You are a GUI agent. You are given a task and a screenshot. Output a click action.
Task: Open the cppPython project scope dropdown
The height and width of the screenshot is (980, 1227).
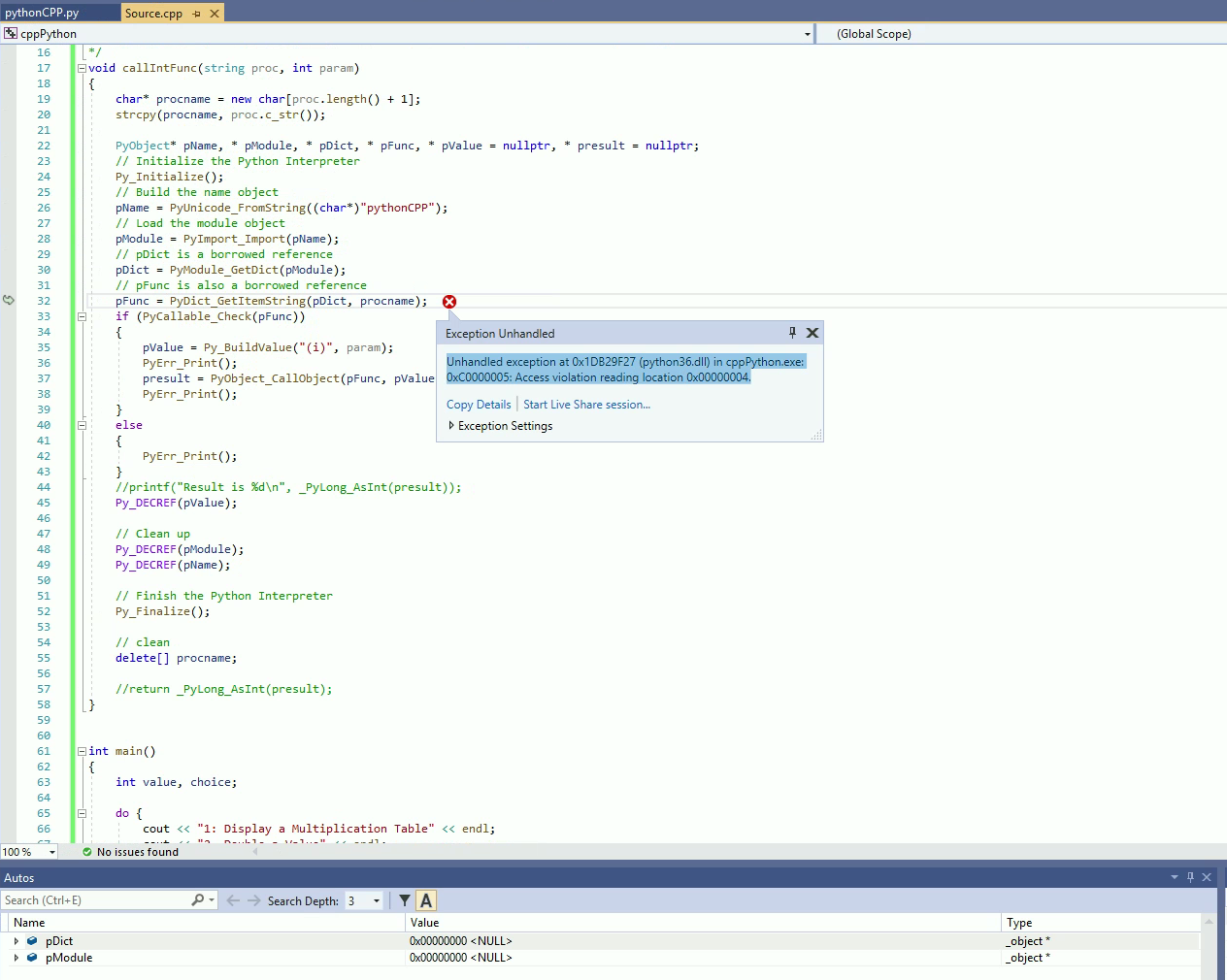click(x=807, y=34)
